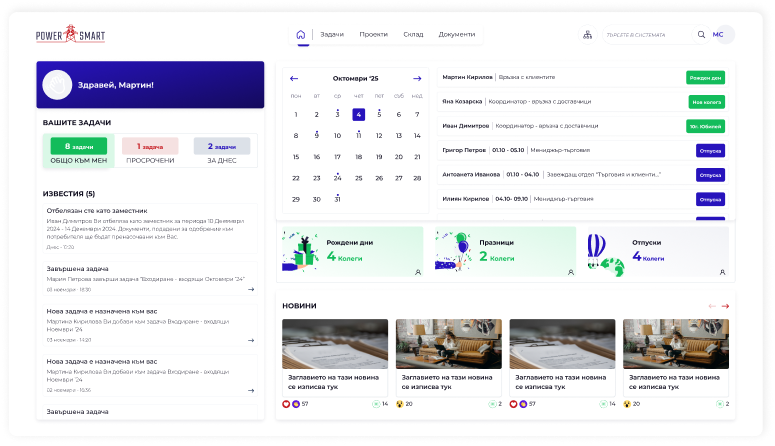The image size is (775, 446).
Task: Open the Проекти menu item
Action: click(x=373, y=35)
